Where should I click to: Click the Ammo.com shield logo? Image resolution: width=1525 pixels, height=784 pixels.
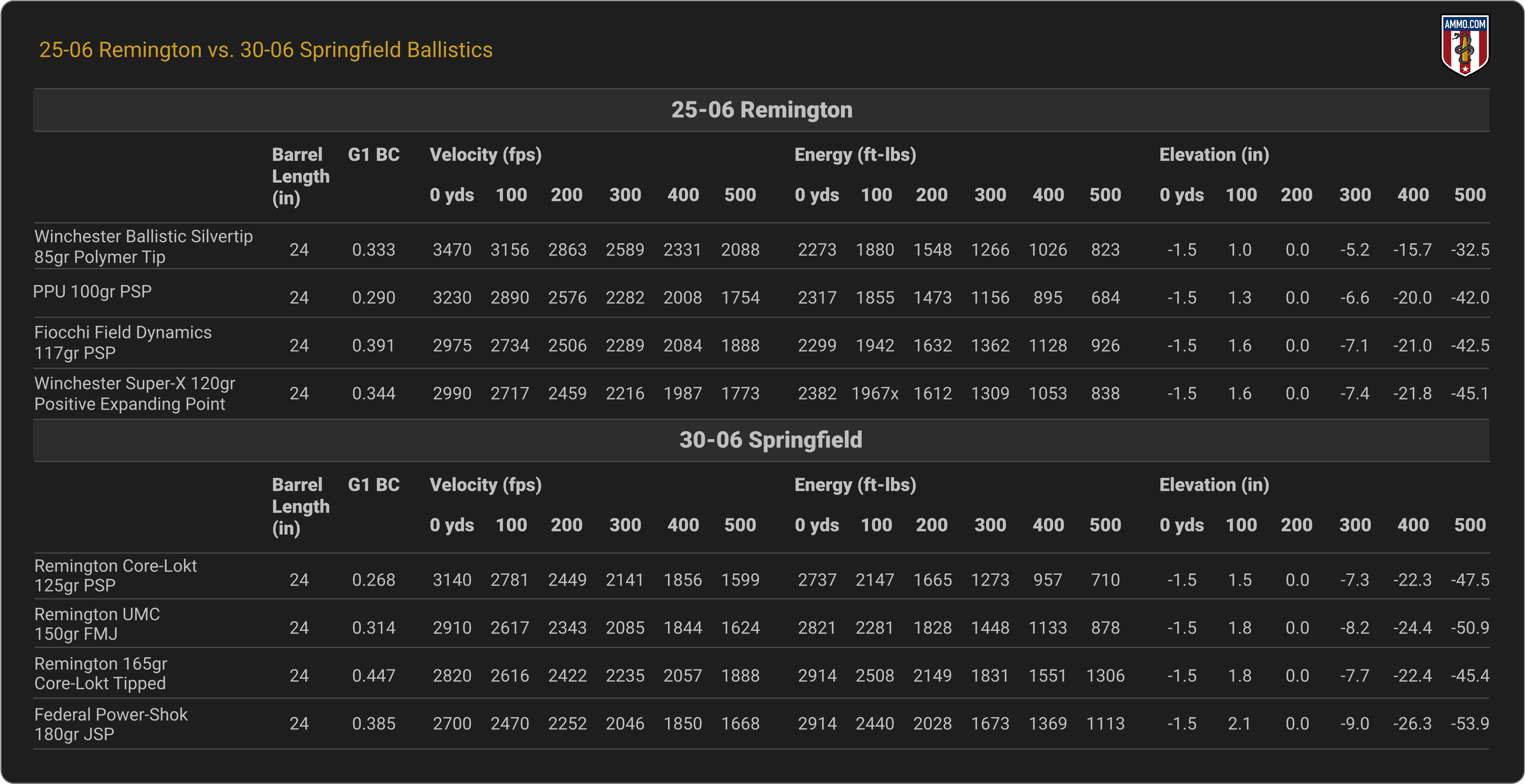coord(1465,45)
